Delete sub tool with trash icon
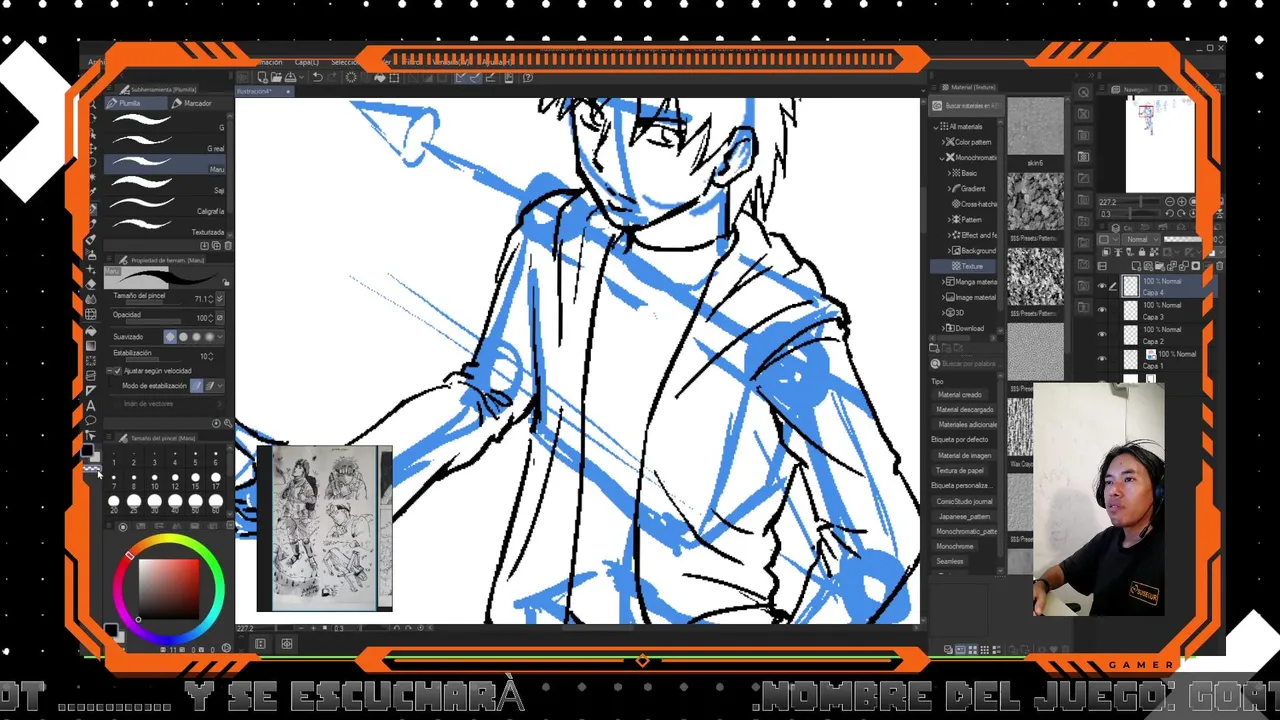The width and height of the screenshot is (1280, 720). (228, 245)
